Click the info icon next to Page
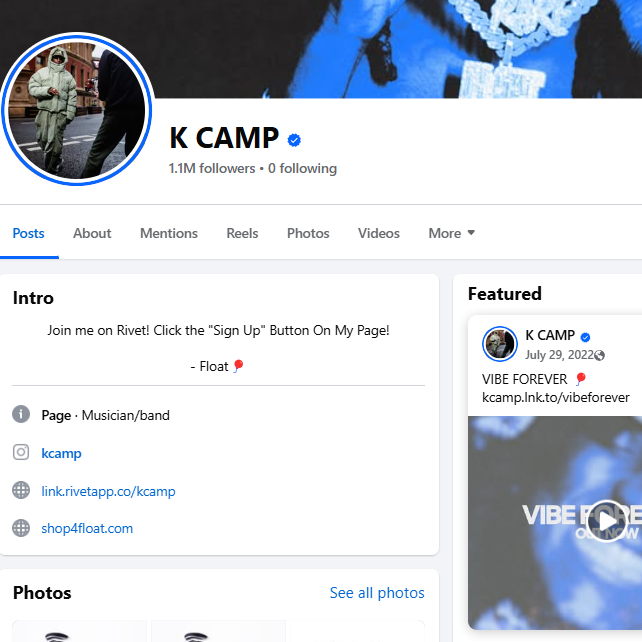642x642 pixels. pos(21,414)
